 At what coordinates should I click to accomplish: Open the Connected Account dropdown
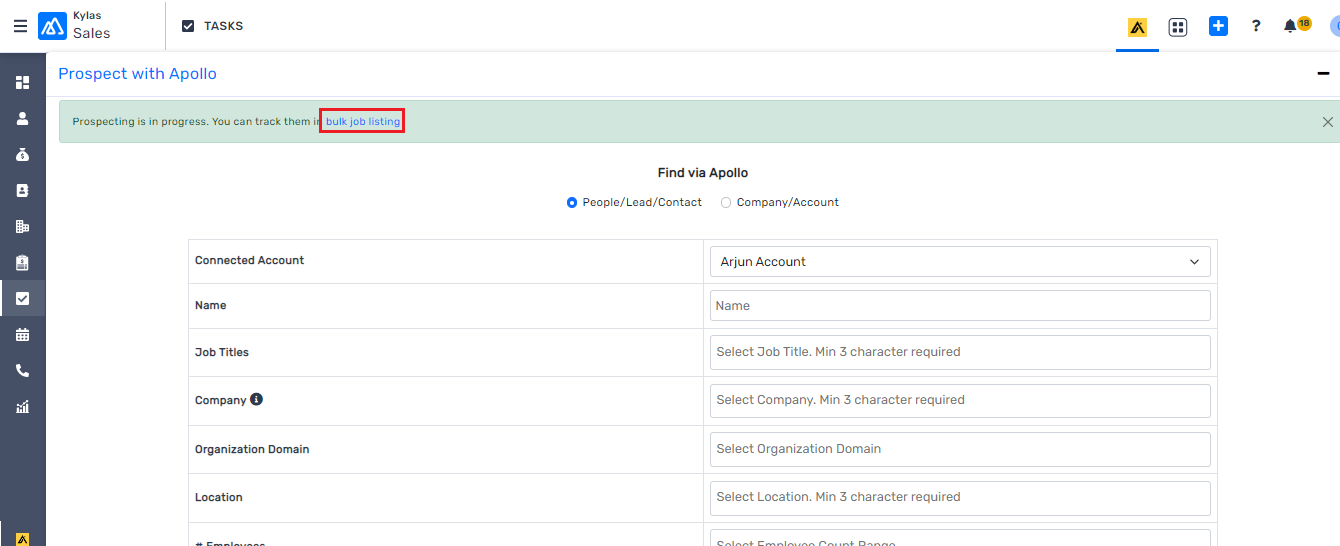960,261
